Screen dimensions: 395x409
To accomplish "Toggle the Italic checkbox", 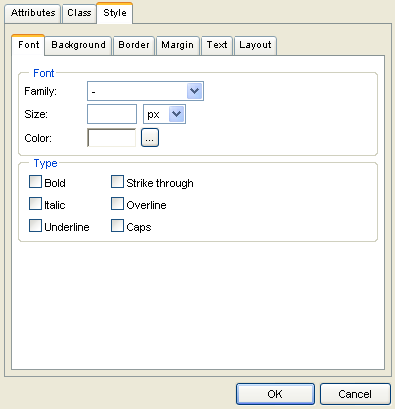I will point(35,204).
